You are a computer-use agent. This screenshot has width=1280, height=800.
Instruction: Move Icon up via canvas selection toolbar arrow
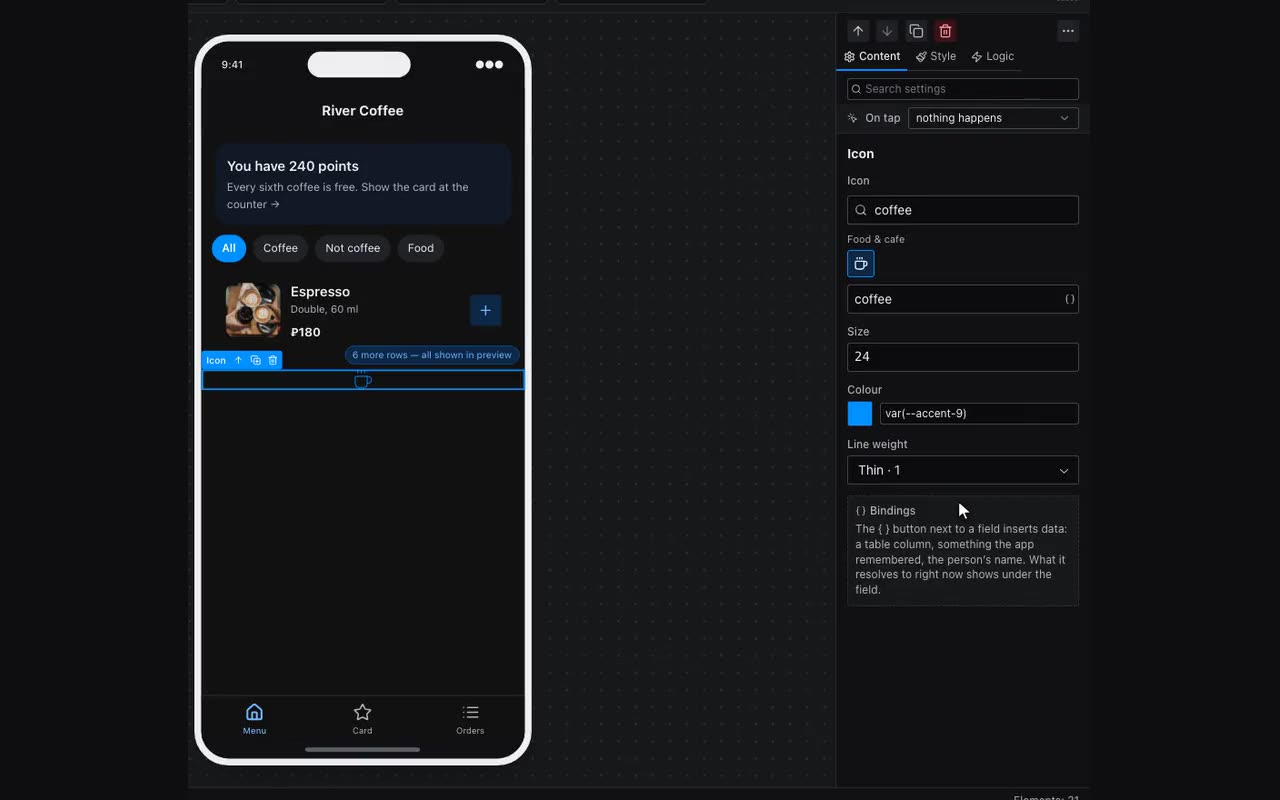tap(238, 360)
